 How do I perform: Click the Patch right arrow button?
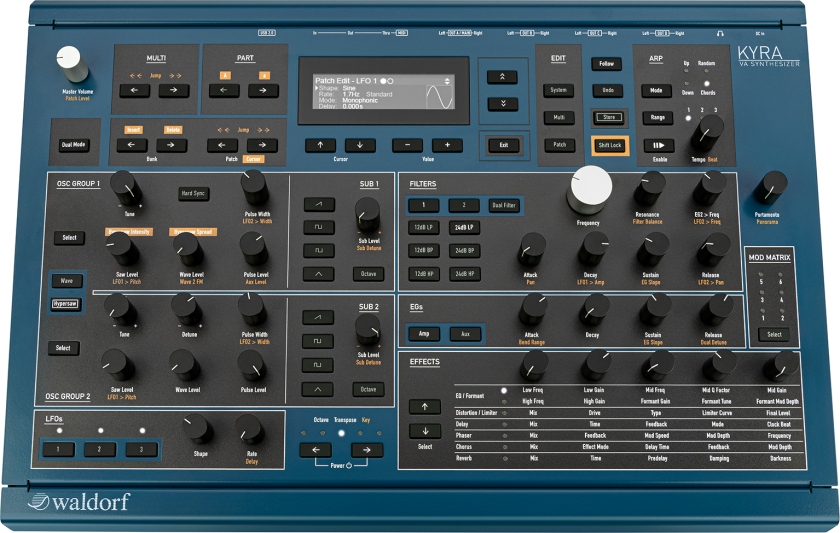pos(262,145)
